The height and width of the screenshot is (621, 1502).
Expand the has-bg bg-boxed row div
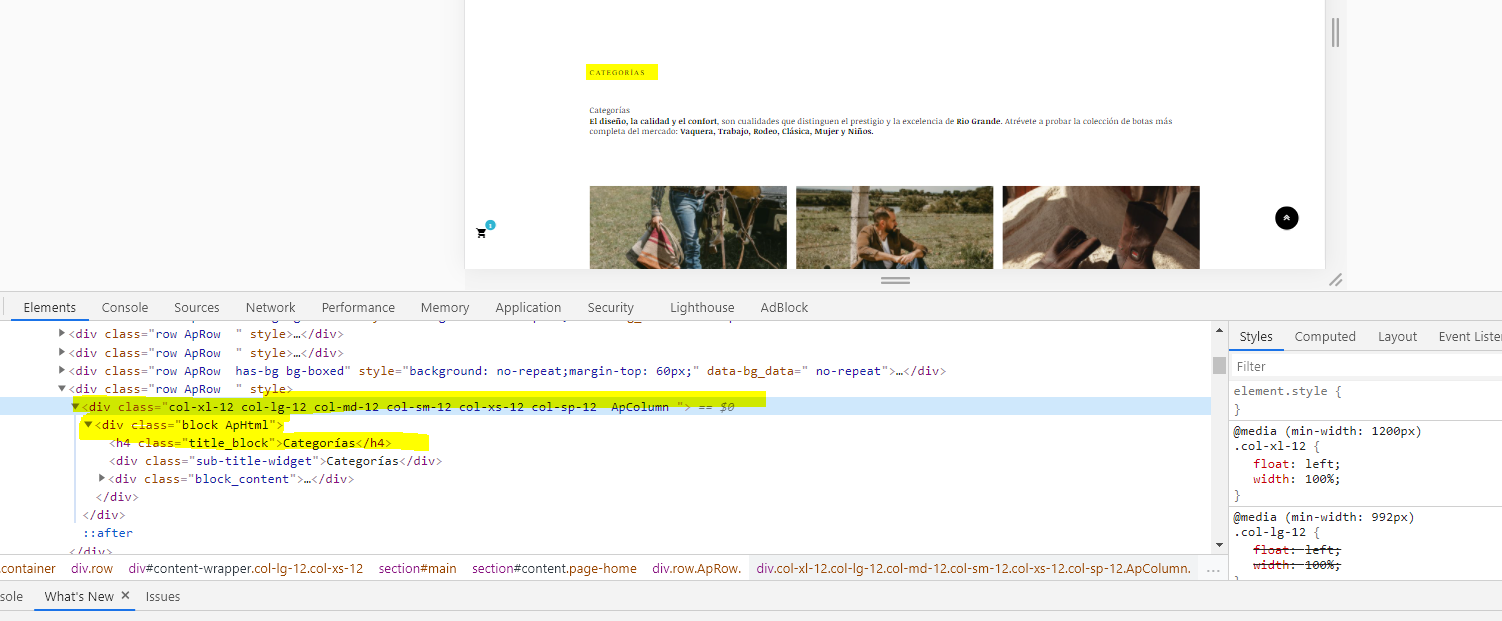(62, 371)
